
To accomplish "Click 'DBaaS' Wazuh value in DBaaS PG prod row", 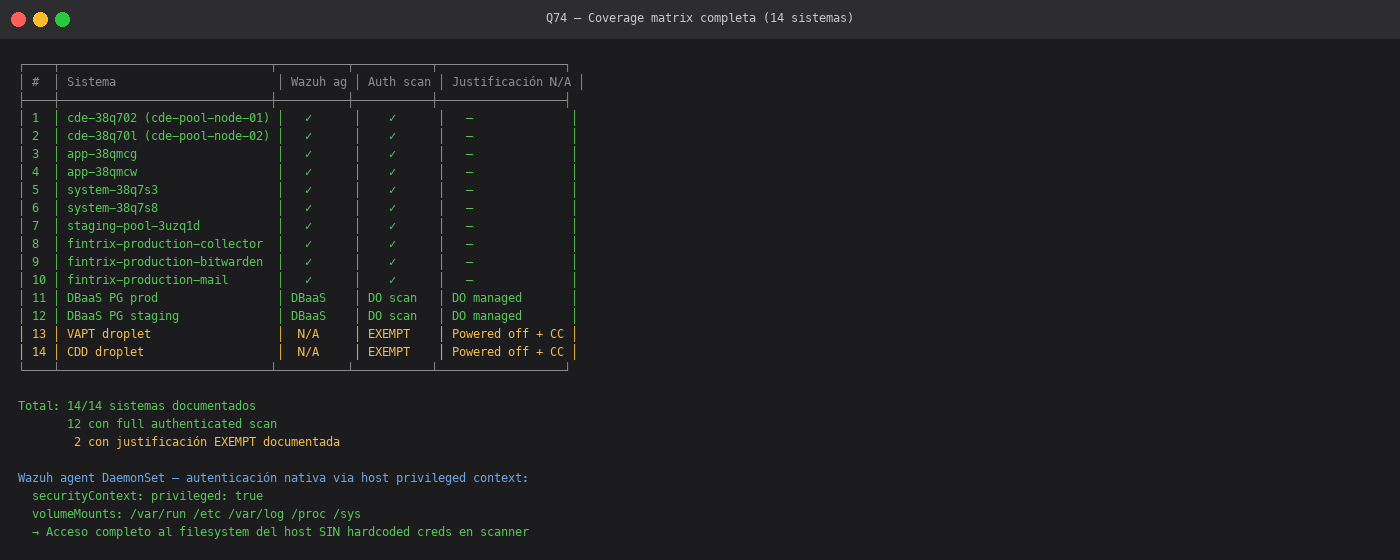I will 308,298.
